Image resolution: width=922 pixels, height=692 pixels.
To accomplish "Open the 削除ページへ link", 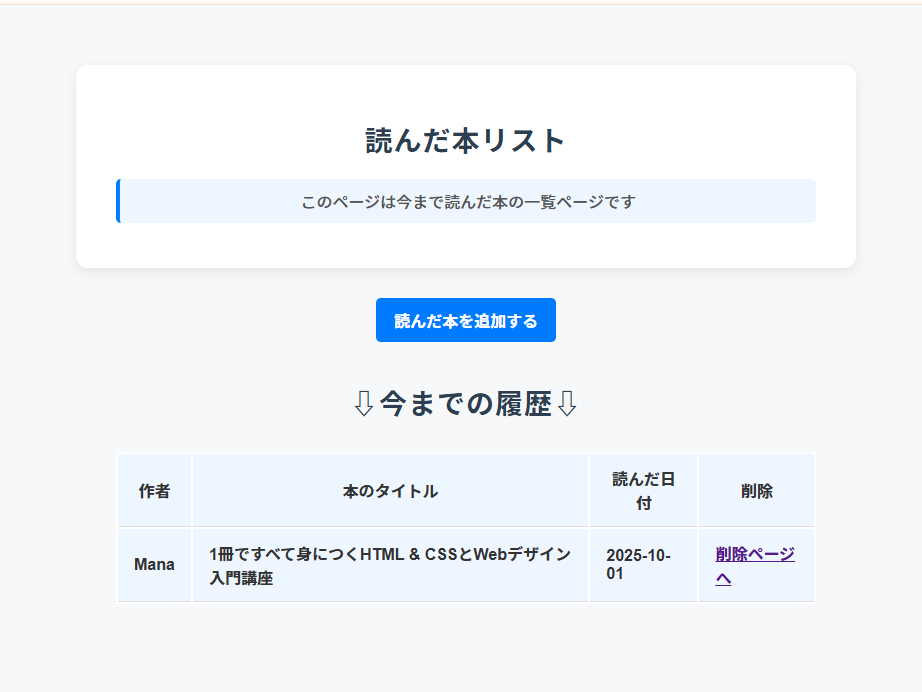I will point(754,555).
